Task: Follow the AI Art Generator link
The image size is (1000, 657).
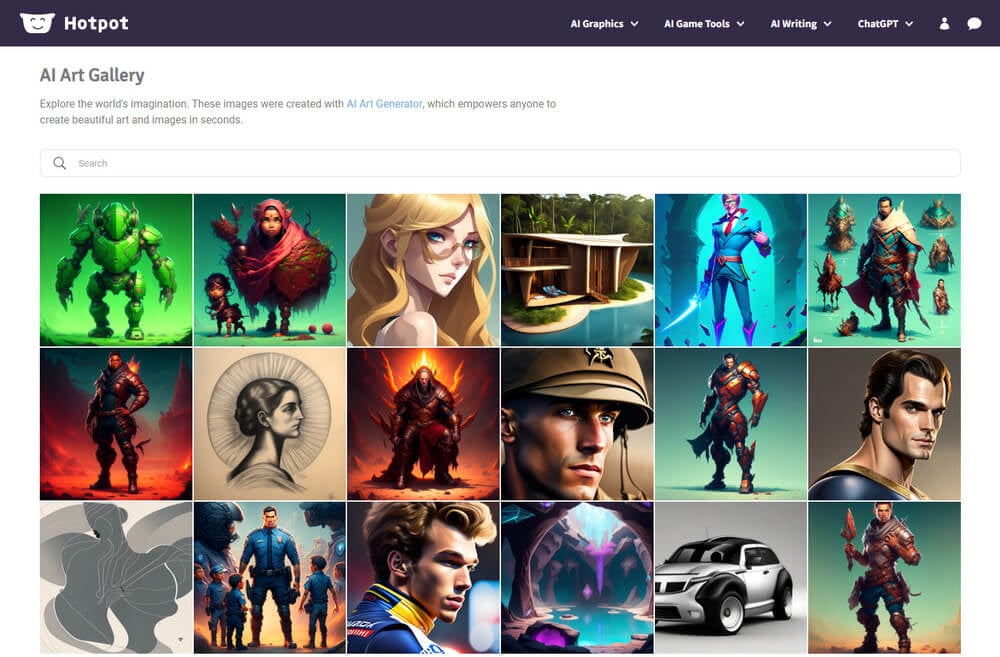Action: [x=384, y=104]
